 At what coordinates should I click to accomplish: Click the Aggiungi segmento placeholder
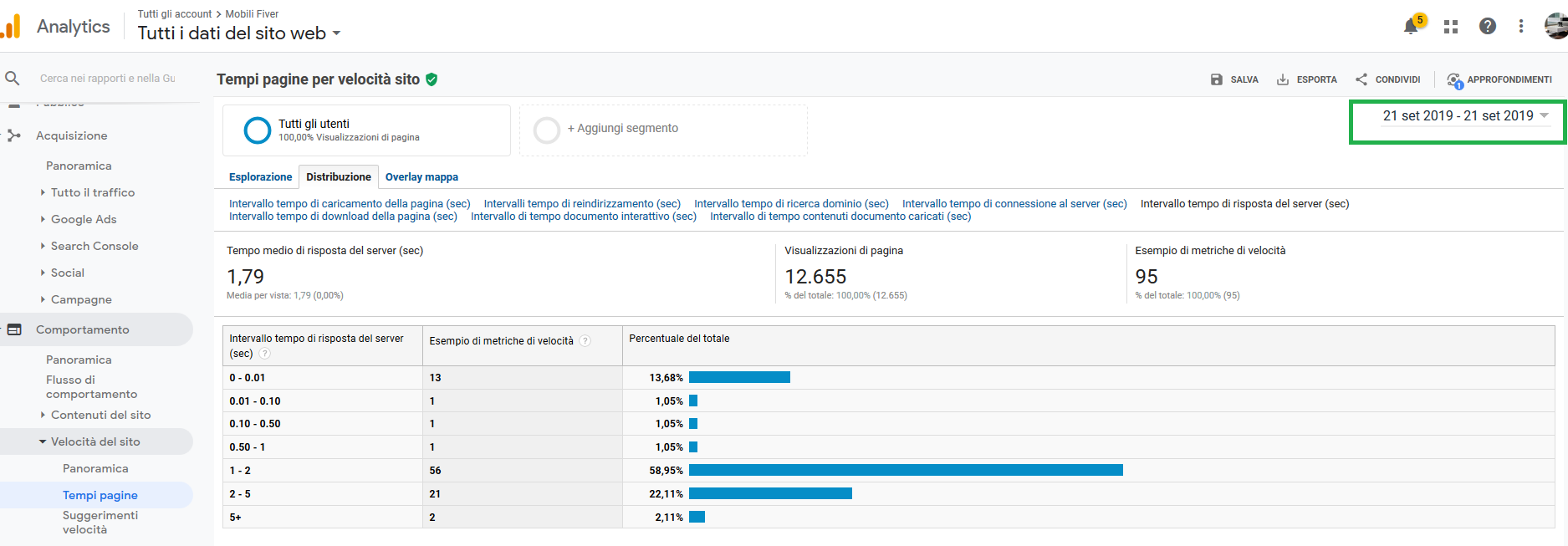[622, 129]
